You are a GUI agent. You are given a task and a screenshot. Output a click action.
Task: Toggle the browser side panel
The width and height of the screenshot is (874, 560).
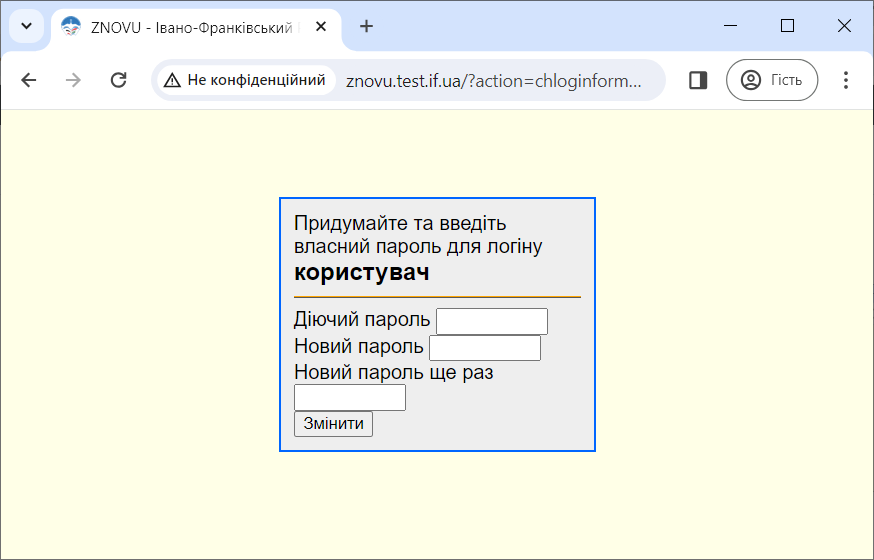tap(698, 80)
